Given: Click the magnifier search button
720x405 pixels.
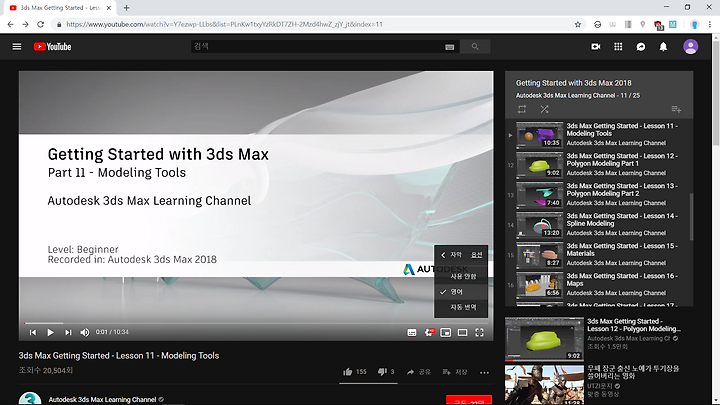Looking at the screenshot, I should [x=475, y=46].
